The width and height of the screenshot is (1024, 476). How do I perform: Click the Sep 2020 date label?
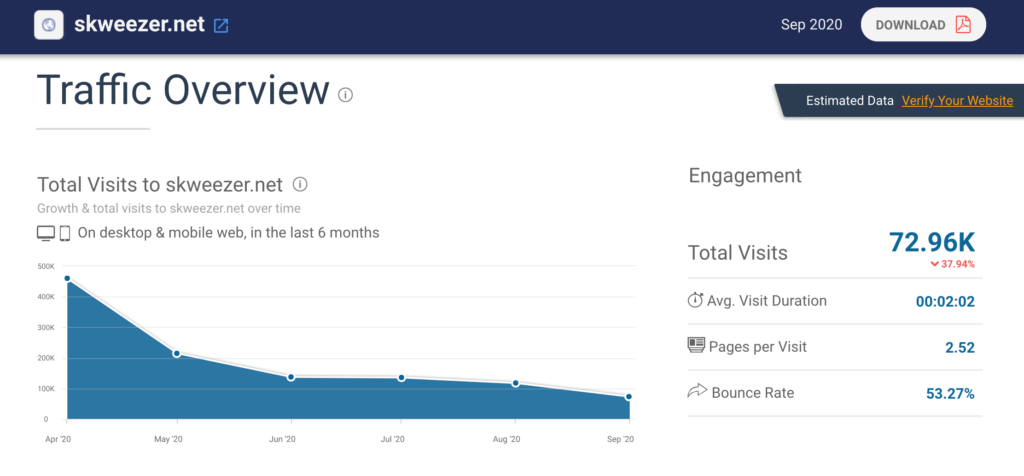click(811, 25)
